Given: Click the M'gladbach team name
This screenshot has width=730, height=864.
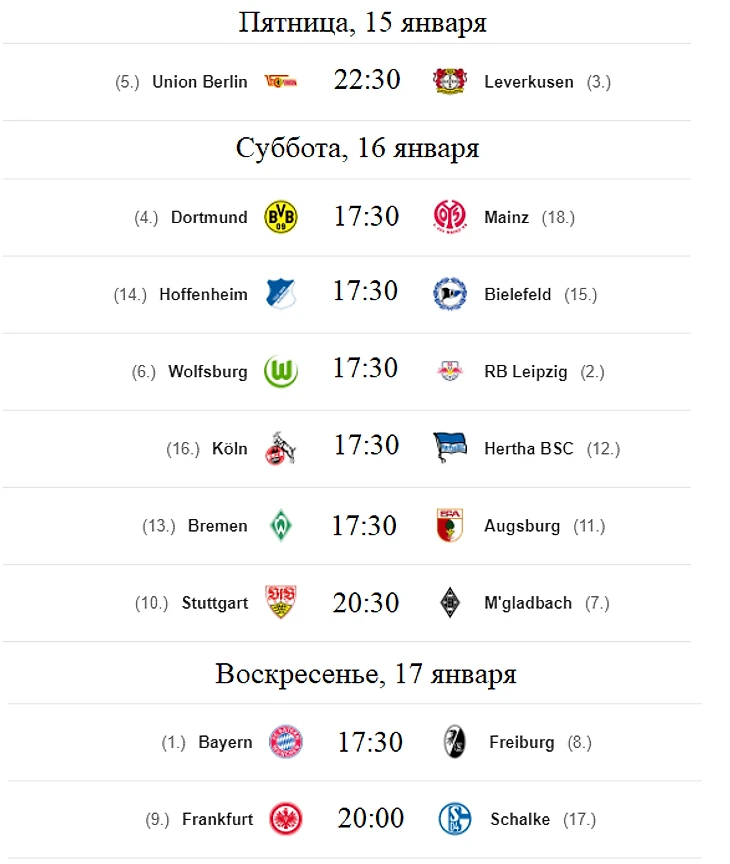Looking at the screenshot, I should click(x=528, y=602).
